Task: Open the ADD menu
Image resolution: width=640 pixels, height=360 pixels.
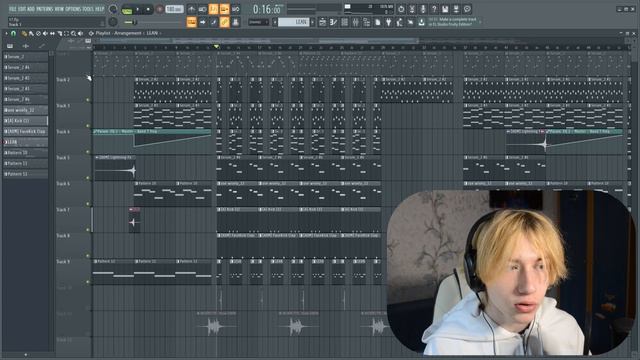Action: tap(31, 9)
